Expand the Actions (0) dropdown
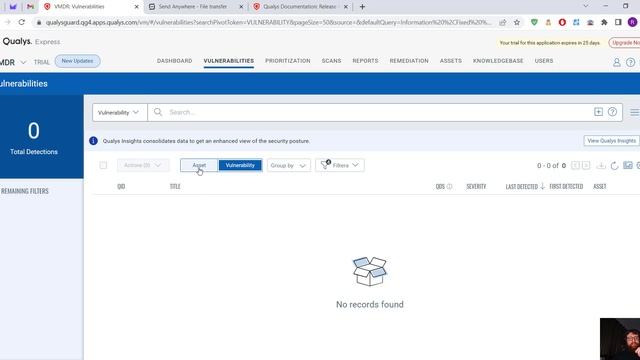This screenshot has width=640, height=360. 142,165
